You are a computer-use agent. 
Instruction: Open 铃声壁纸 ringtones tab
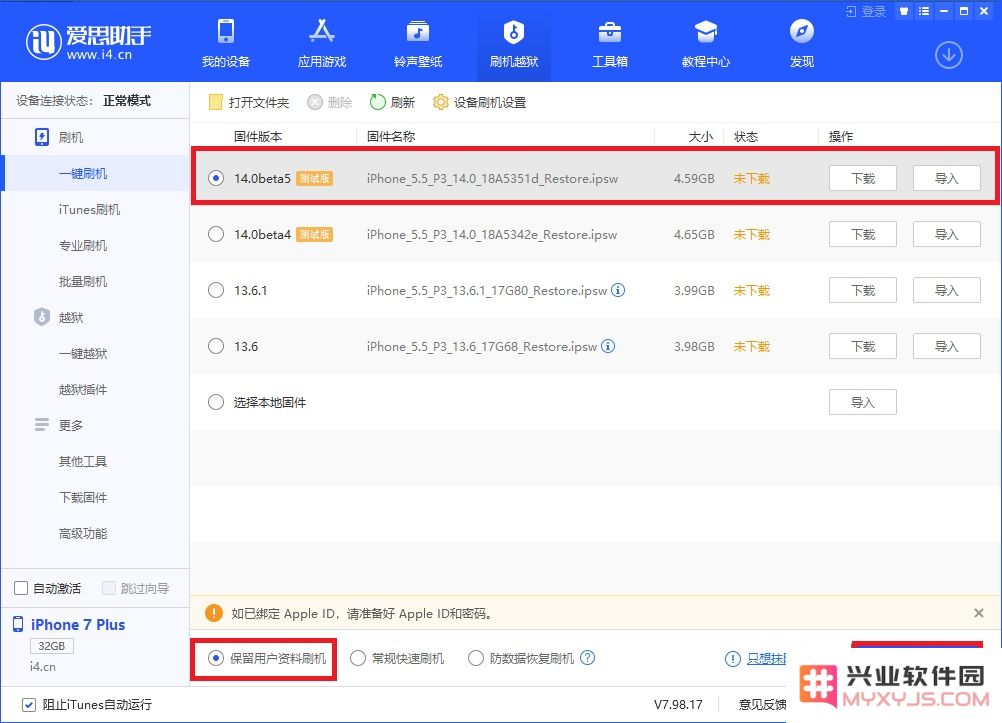(x=418, y=43)
